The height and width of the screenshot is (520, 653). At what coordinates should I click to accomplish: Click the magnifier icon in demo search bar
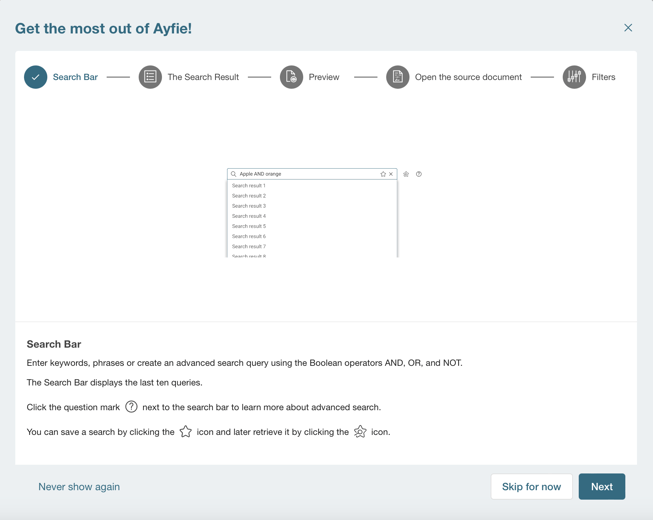pos(234,174)
